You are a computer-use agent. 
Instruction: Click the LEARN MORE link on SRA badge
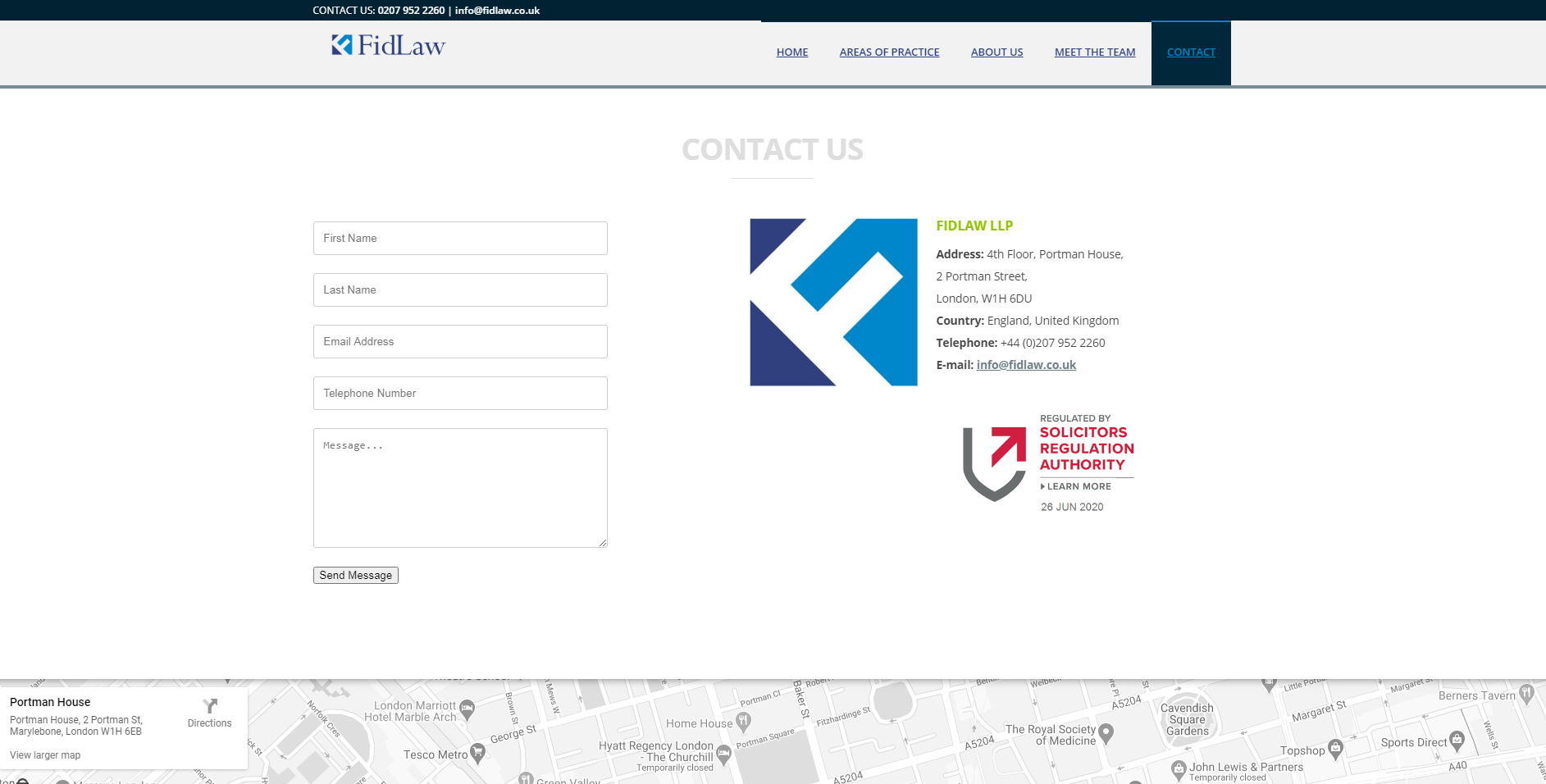tap(1076, 486)
